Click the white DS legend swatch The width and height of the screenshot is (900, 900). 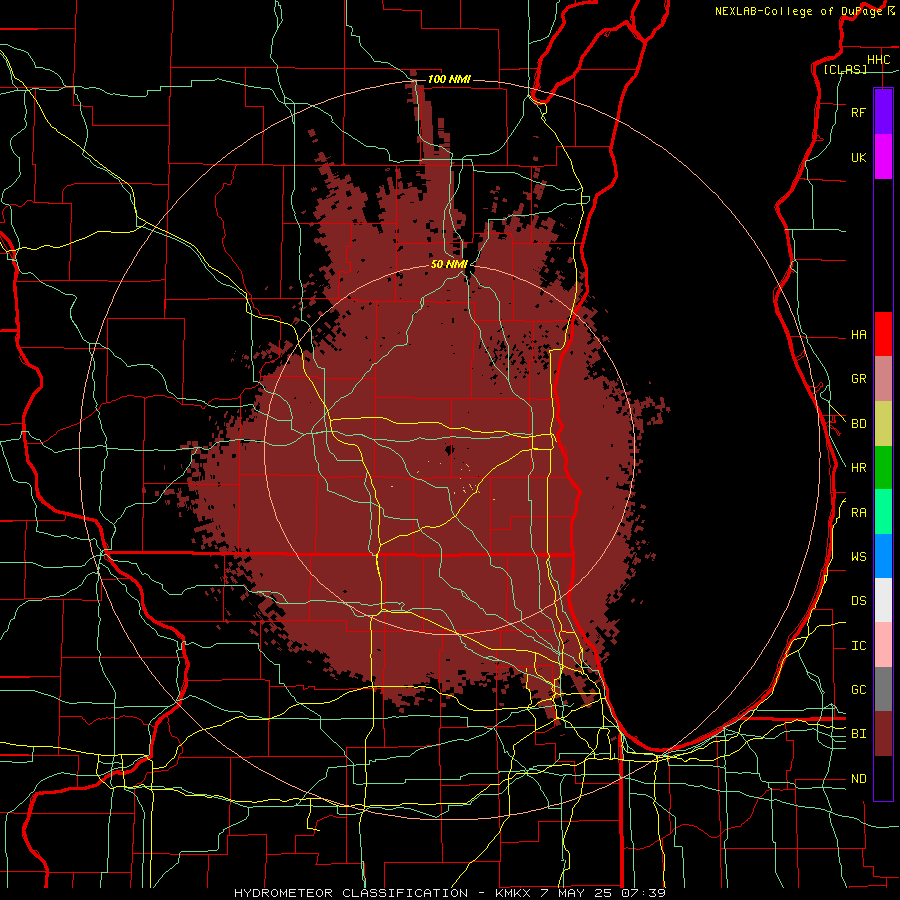[x=883, y=600]
